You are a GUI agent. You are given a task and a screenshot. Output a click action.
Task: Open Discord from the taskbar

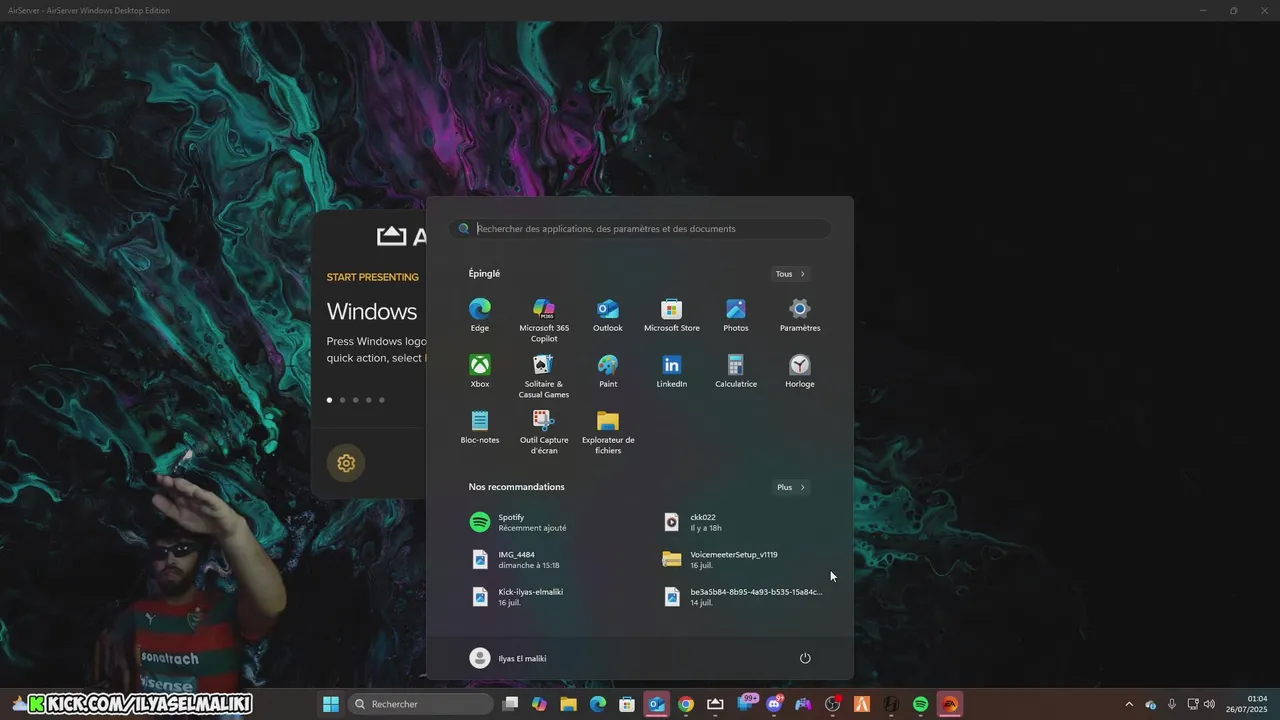tap(774, 704)
